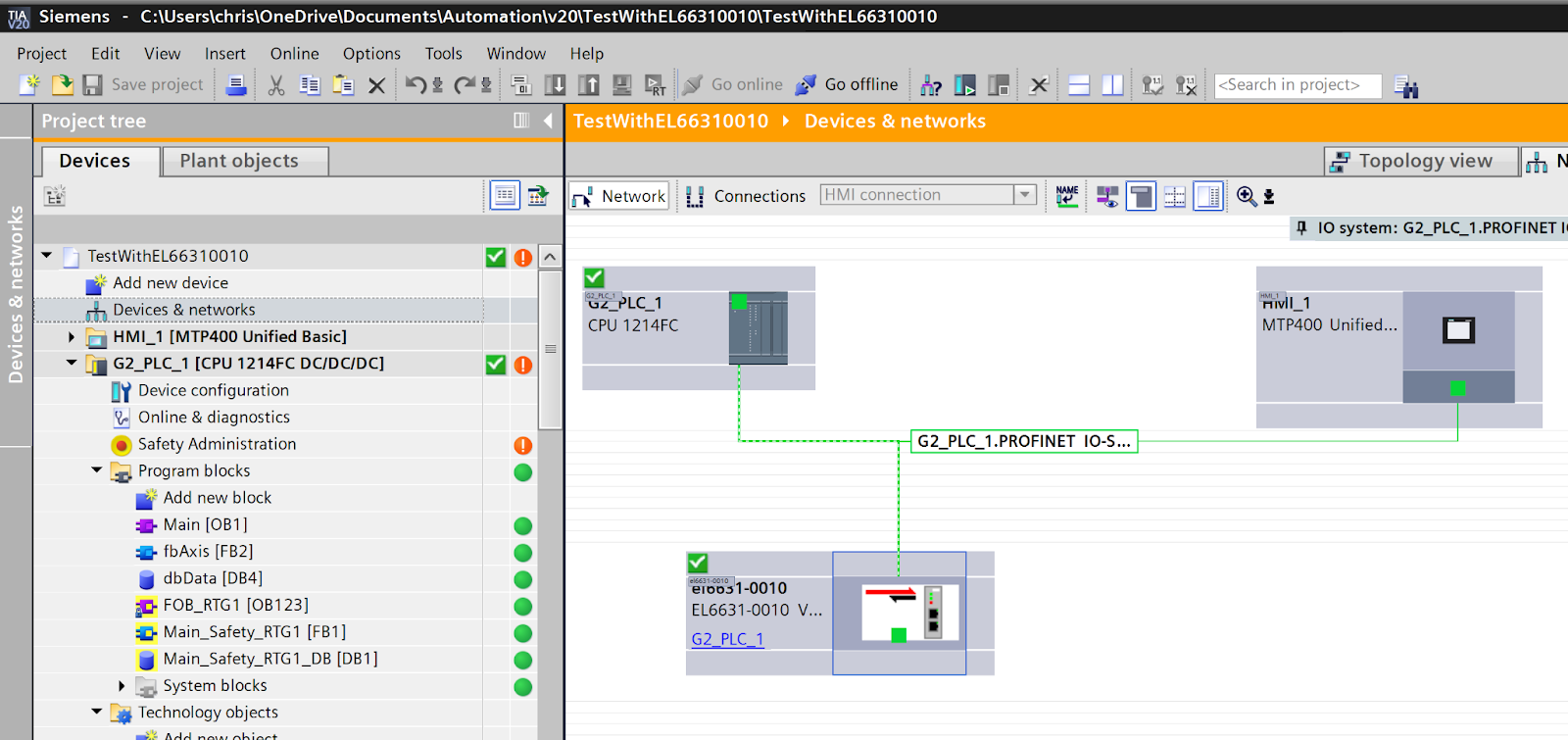
Task: Open the HMI connection type dropdown
Action: pyautogui.click(x=1025, y=195)
